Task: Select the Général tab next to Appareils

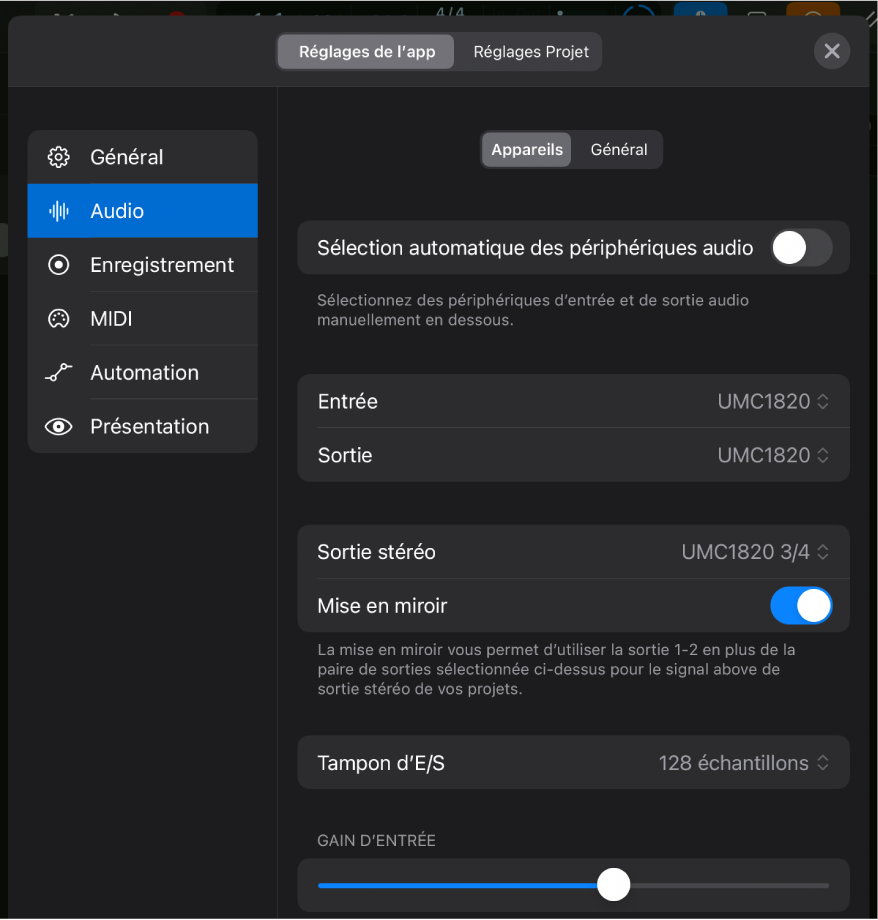Action: (x=618, y=149)
